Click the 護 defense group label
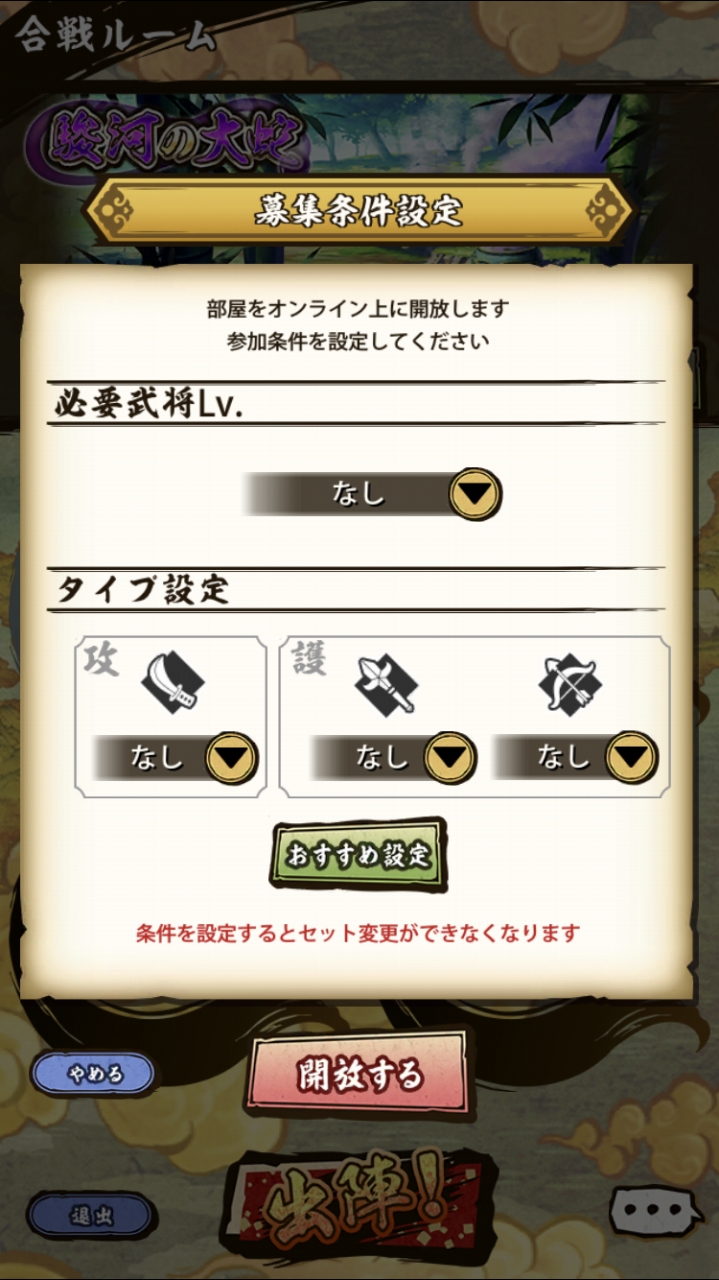Screen dimensions: 719x1280 point(309,661)
